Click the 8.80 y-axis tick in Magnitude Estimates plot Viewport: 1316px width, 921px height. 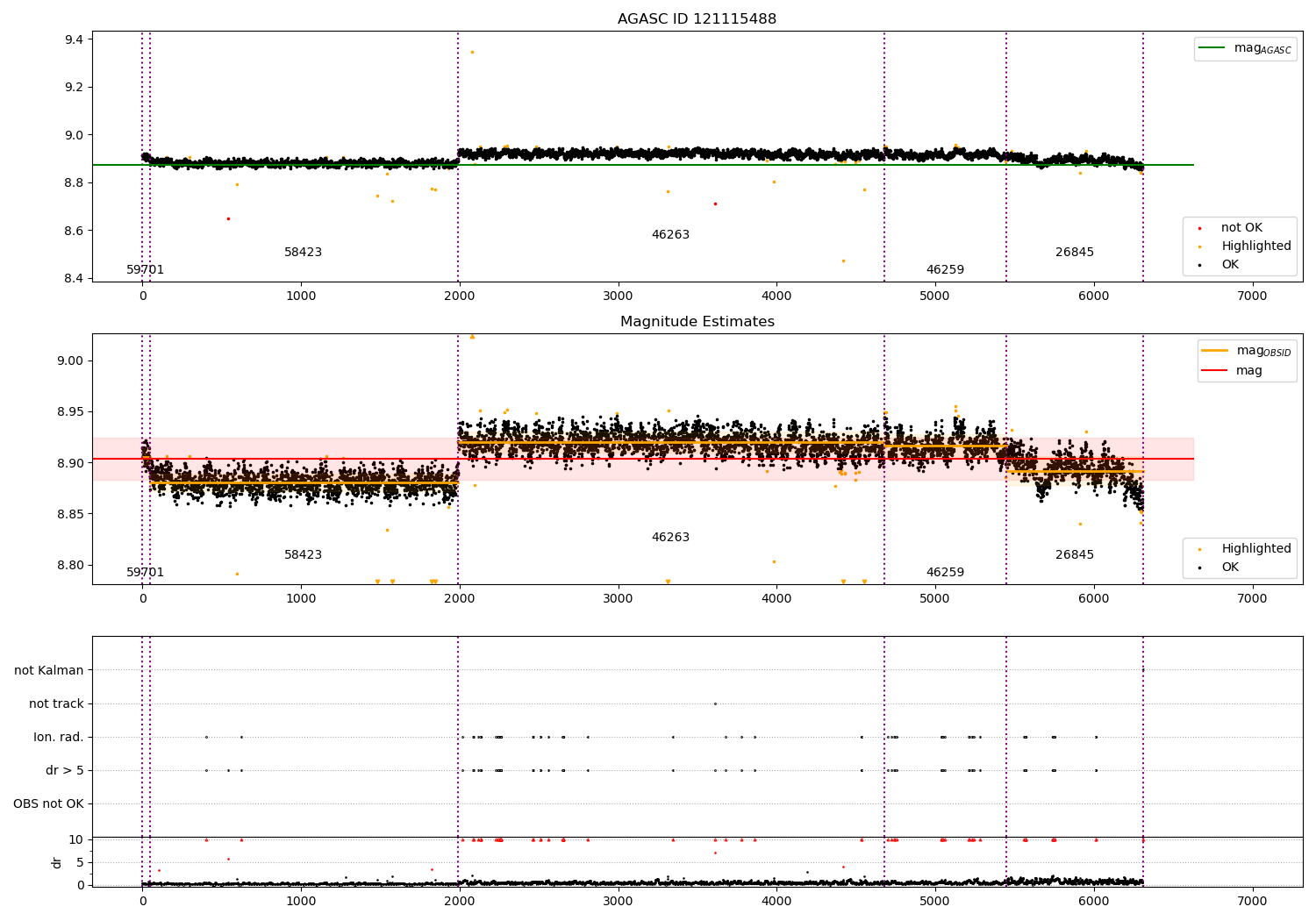point(71,566)
